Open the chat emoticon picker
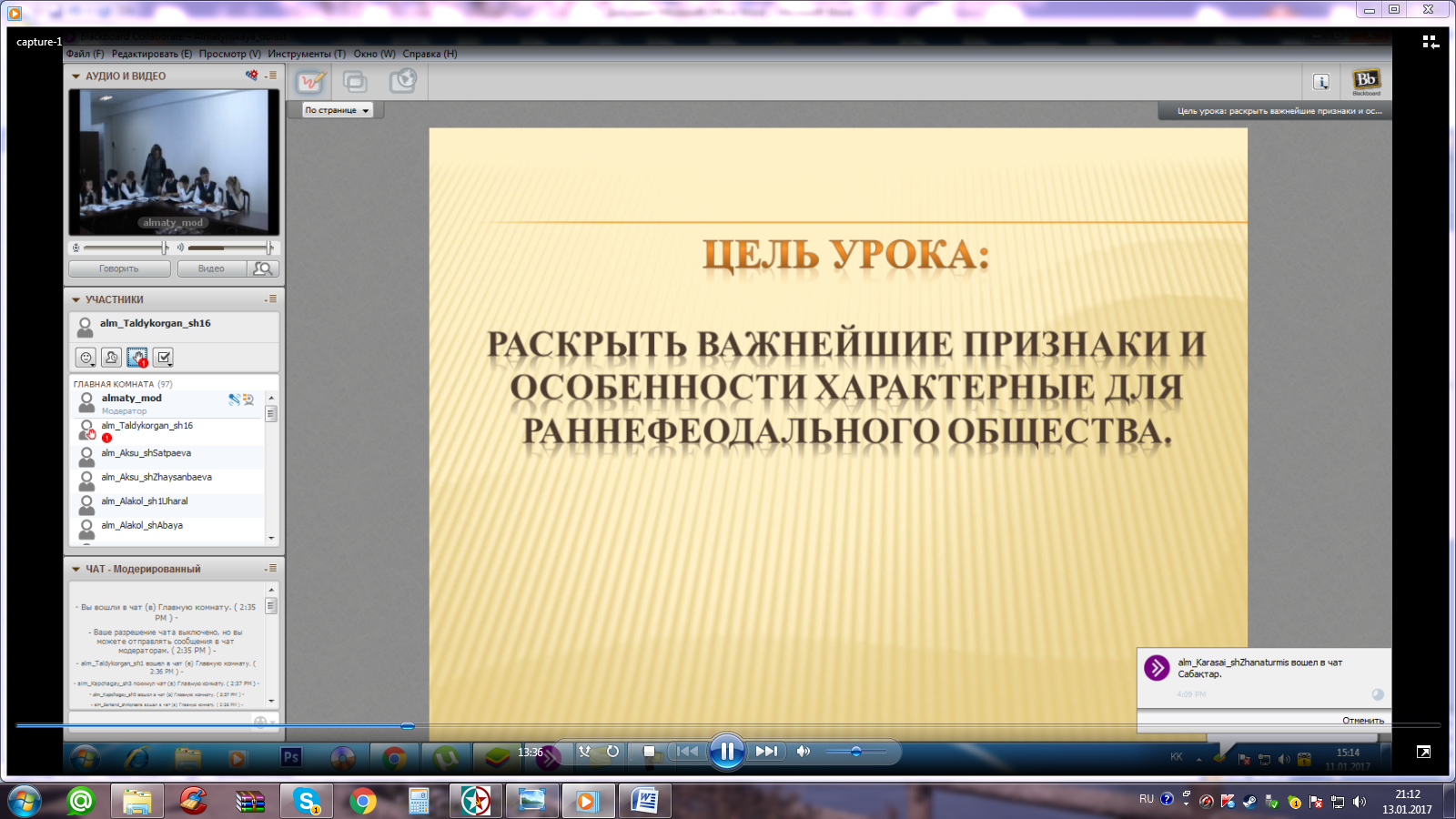The height and width of the screenshot is (819, 1456). pos(261,722)
